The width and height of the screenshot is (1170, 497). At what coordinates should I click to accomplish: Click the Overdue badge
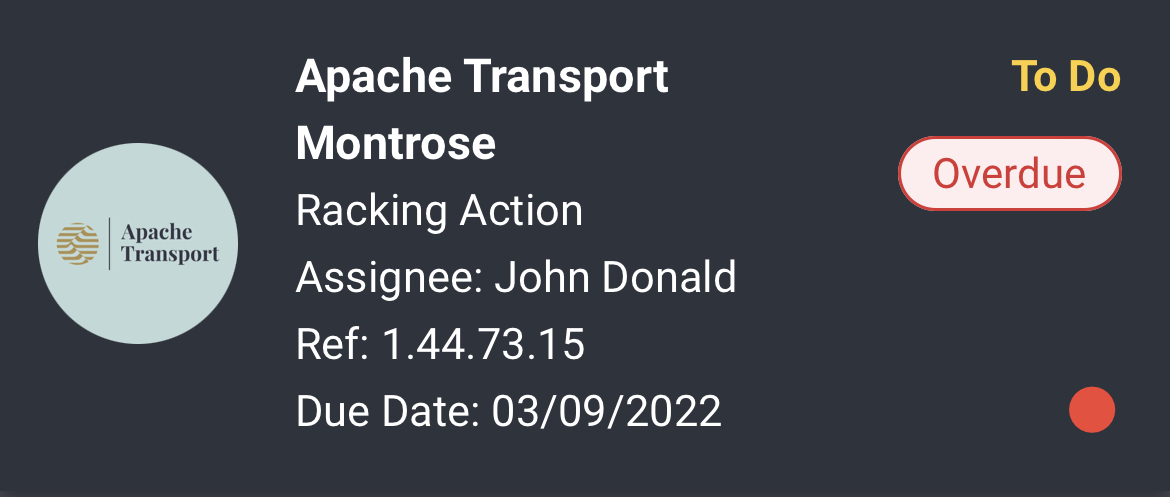(x=1009, y=174)
